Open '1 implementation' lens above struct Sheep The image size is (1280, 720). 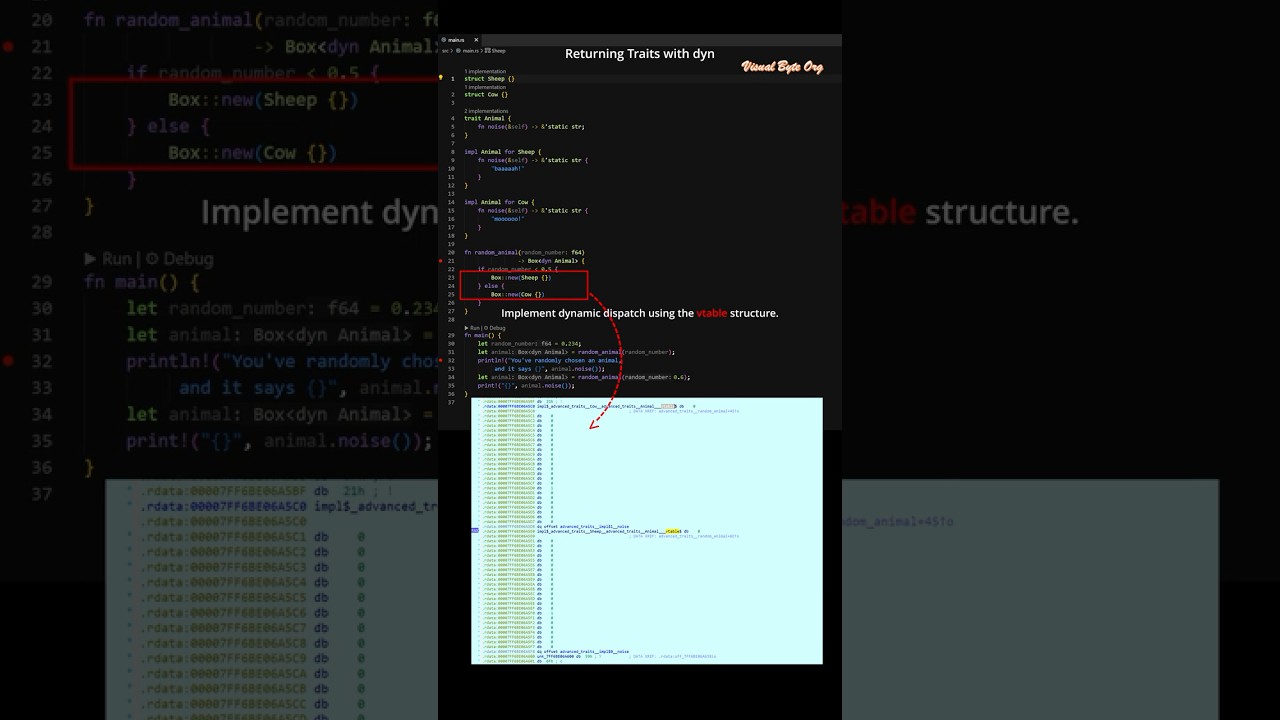click(485, 71)
